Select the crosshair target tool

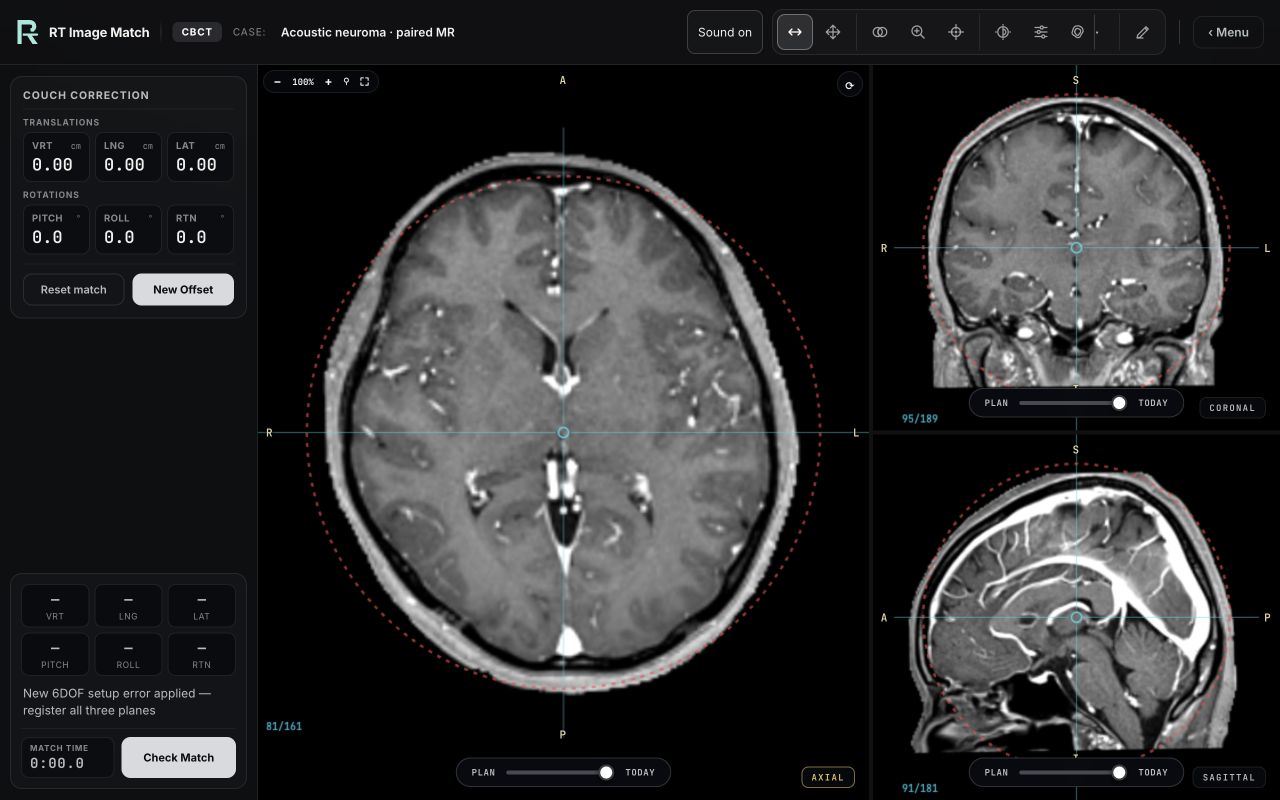point(956,32)
